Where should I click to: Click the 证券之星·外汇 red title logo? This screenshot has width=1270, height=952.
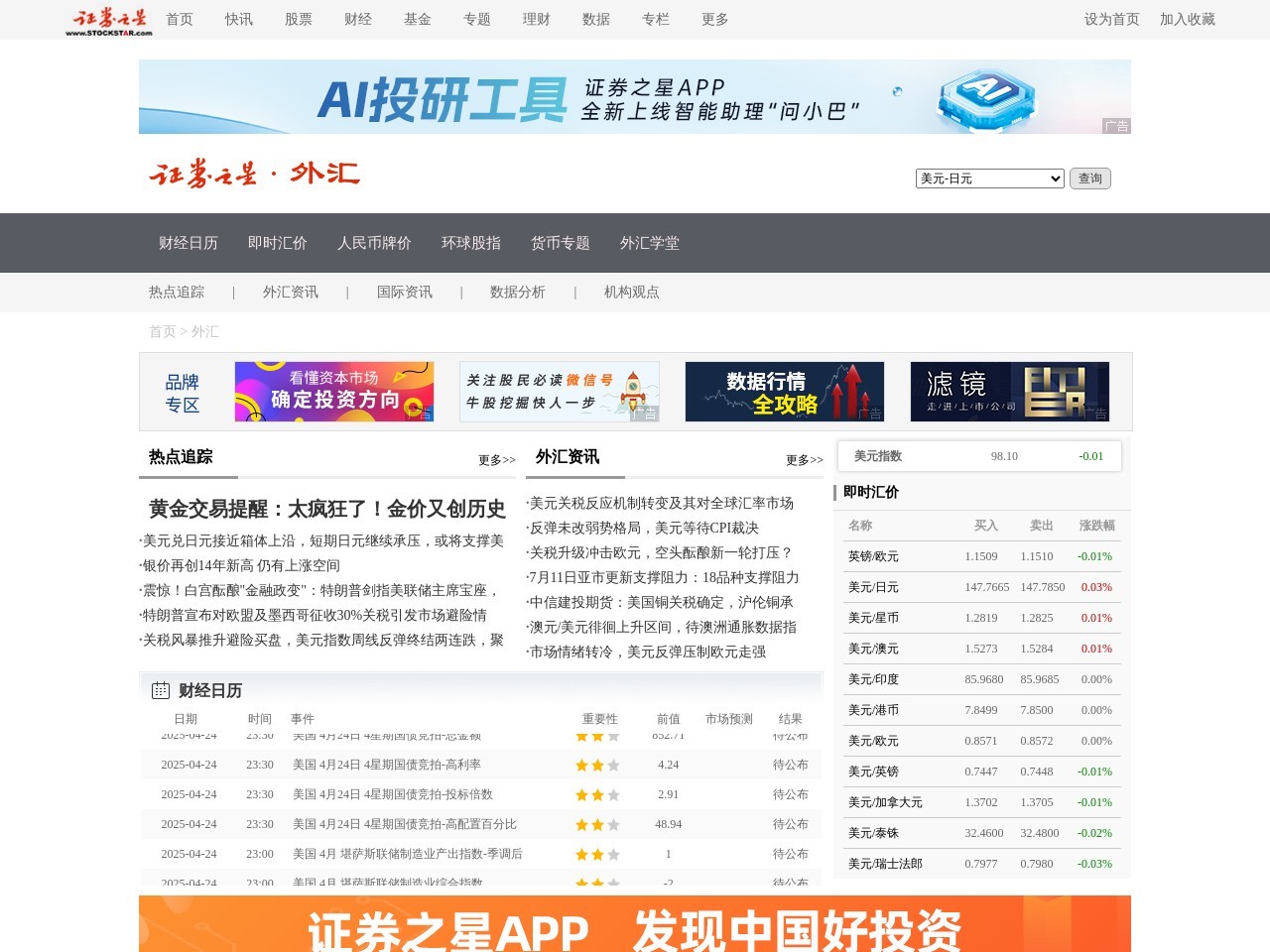pos(255,173)
